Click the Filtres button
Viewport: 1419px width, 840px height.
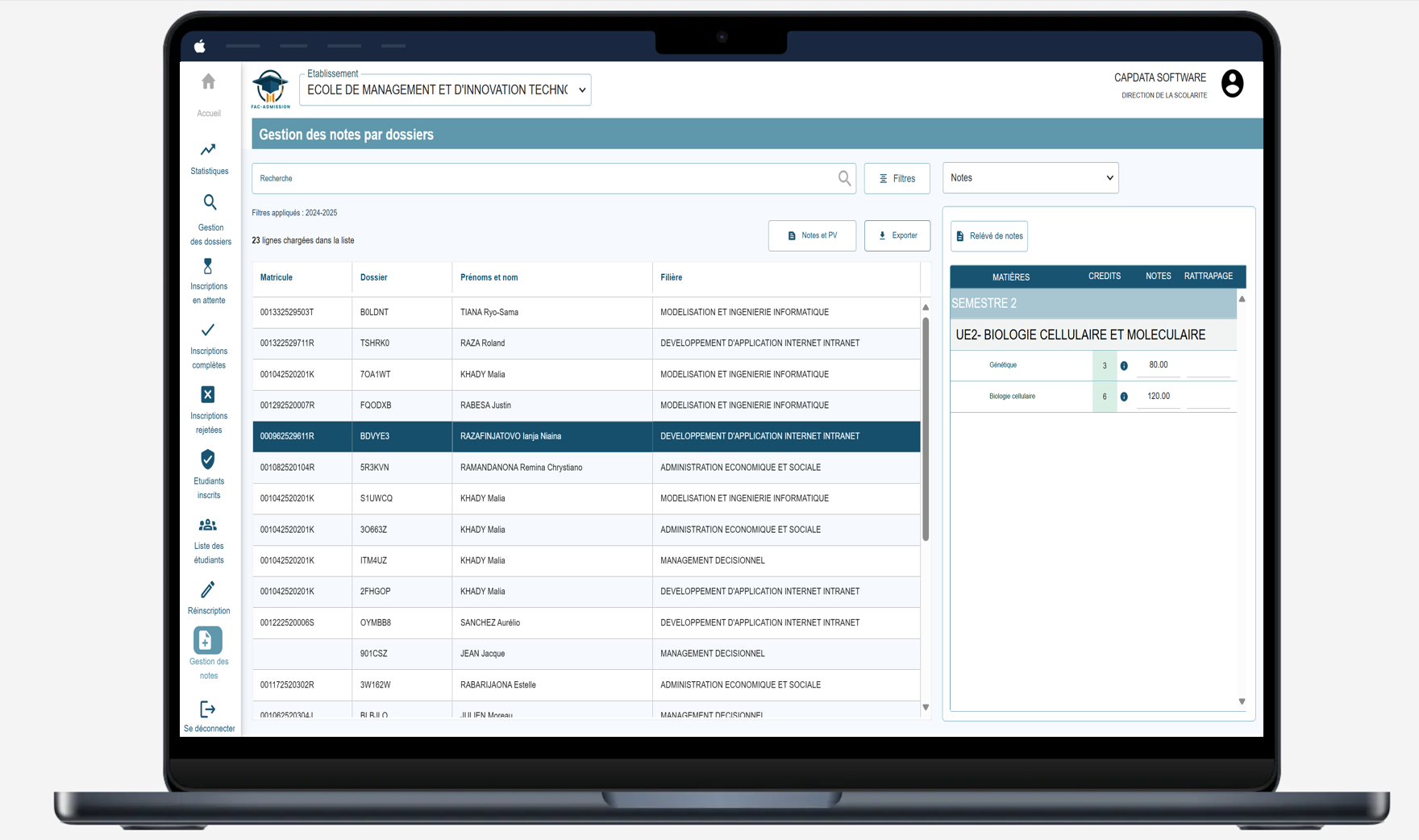pos(897,179)
